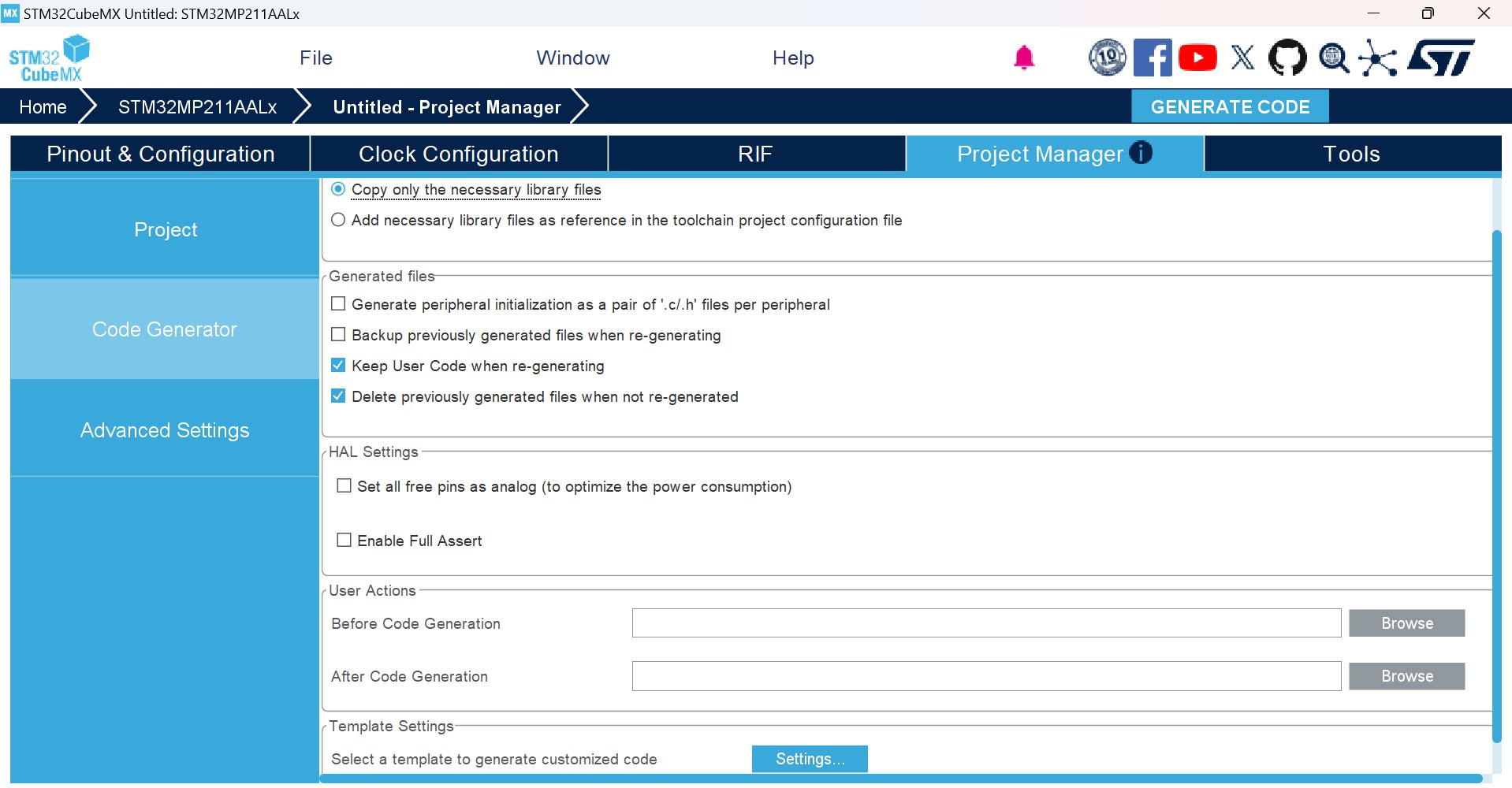This screenshot has height=788, width=1512.
Task: Click the 'Before Code Generation' label
Action: point(415,624)
